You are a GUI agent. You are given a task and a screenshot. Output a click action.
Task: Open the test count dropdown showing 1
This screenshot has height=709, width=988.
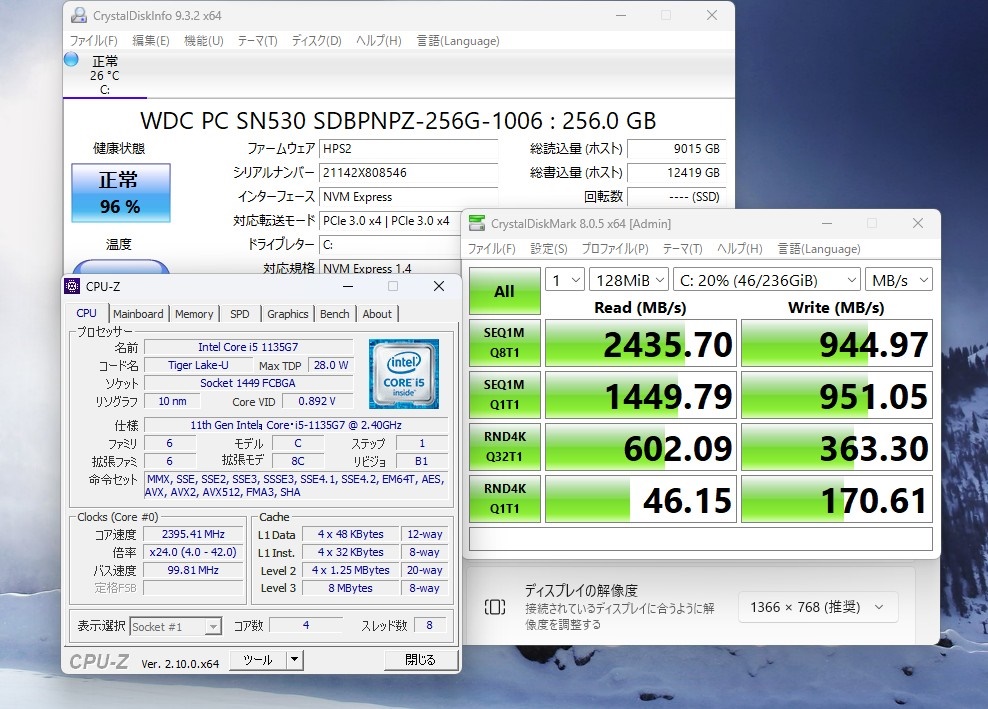(x=565, y=280)
